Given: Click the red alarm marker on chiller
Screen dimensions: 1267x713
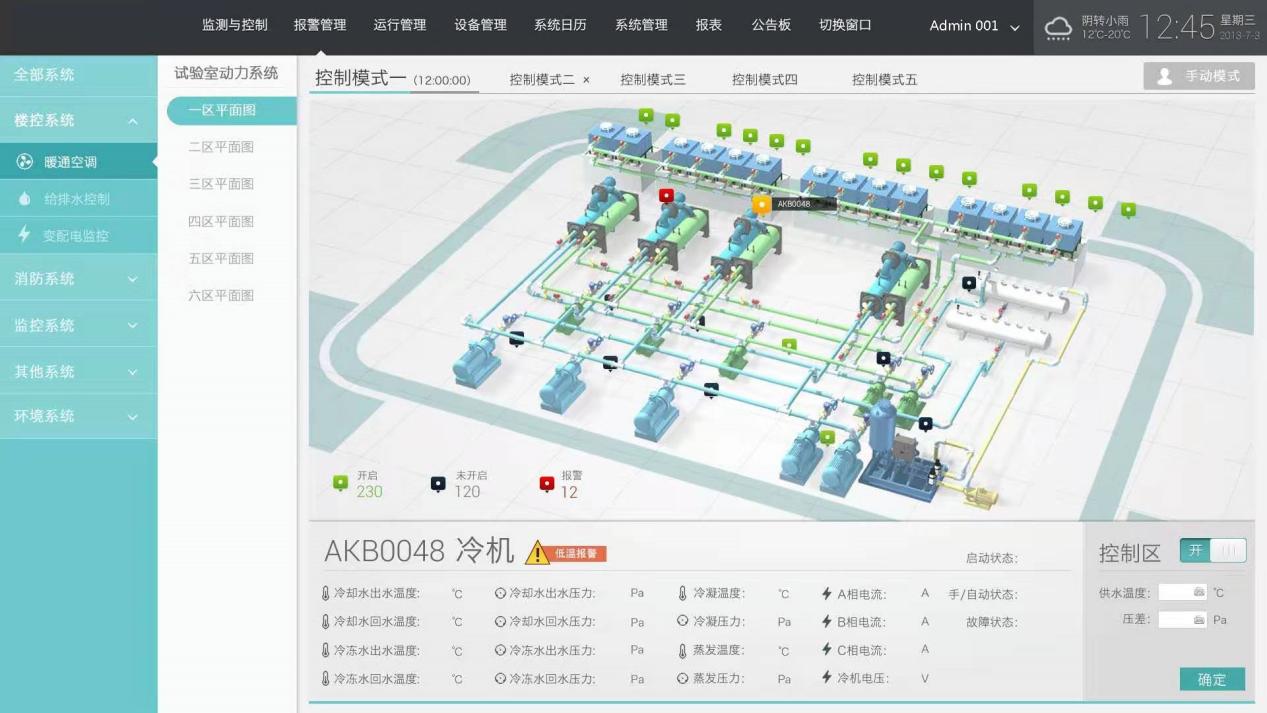Looking at the screenshot, I should [667, 195].
